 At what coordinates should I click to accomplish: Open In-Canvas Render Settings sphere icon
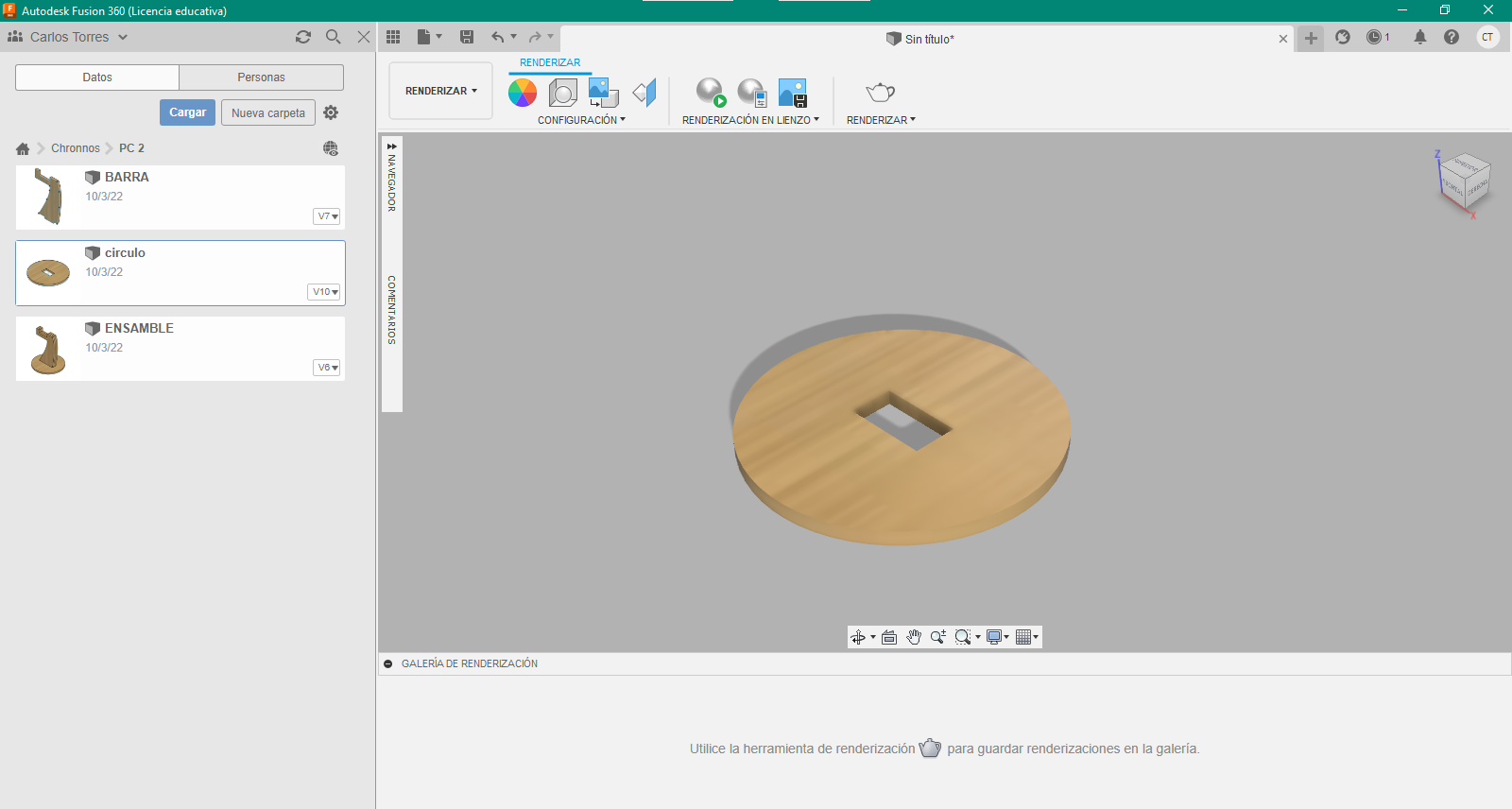[752, 93]
